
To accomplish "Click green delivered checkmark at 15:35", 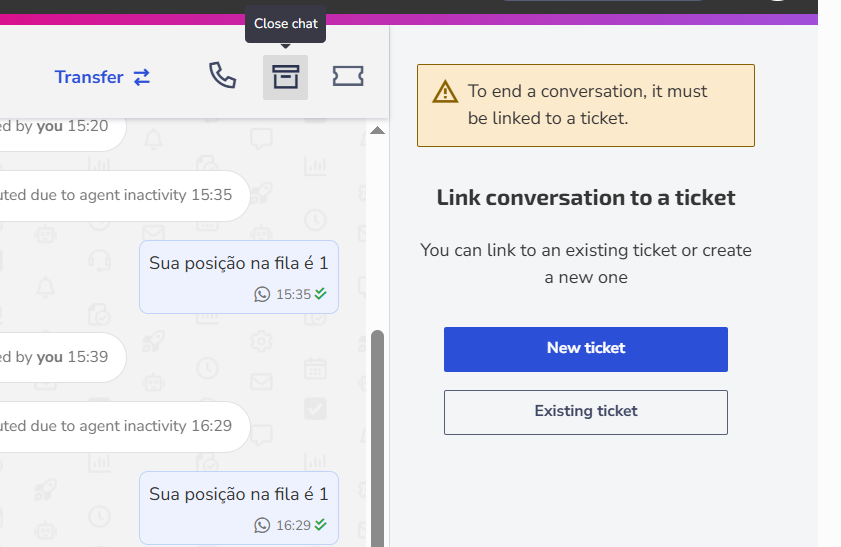I will click(x=321, y=293).
